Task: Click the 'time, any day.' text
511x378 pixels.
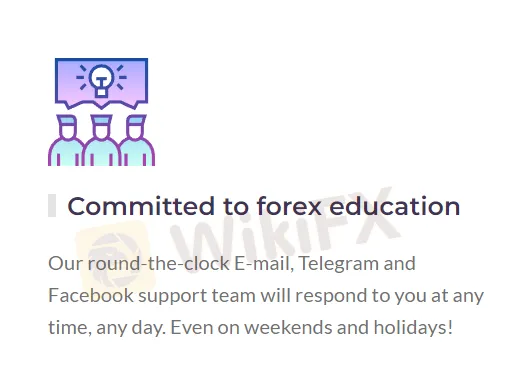Action: (107, 328)
